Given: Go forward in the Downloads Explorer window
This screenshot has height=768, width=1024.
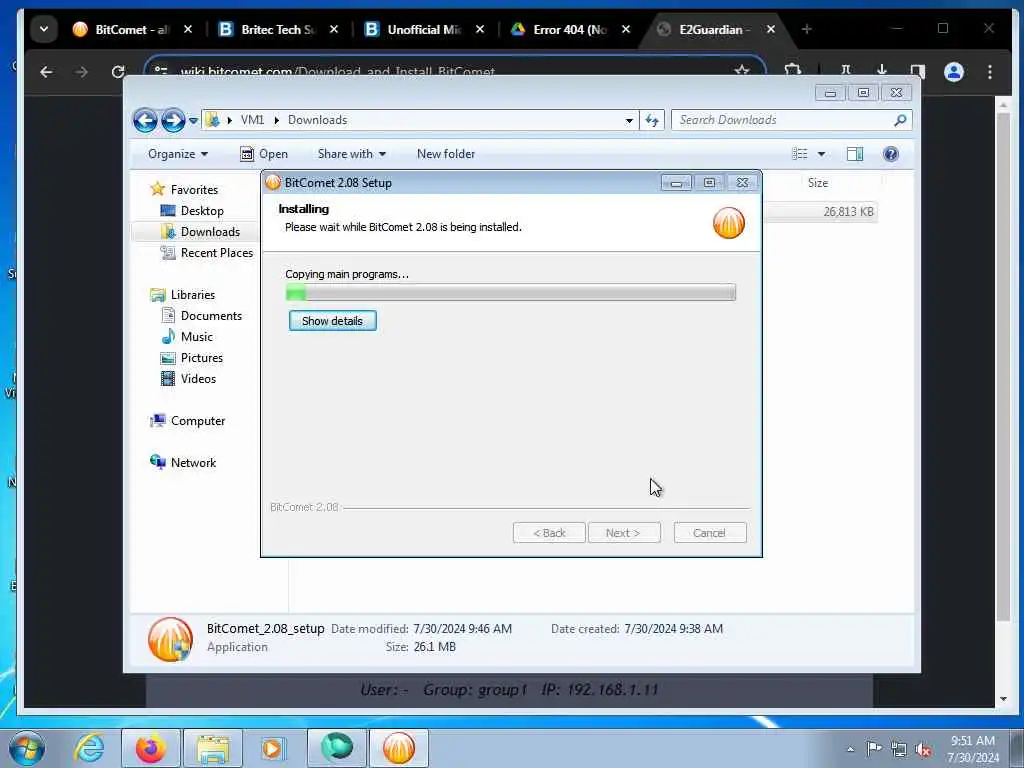Looking at the screenshot, I should (172, 120).
